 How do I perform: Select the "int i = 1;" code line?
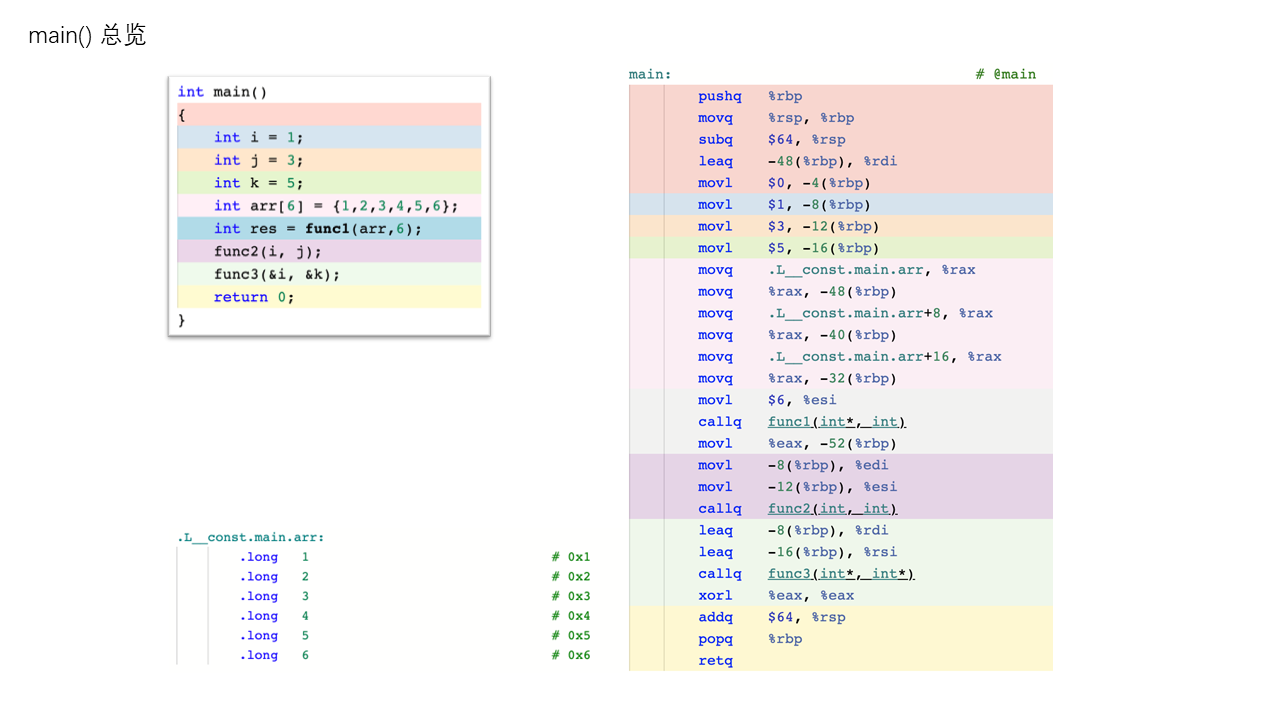point(258,138)
